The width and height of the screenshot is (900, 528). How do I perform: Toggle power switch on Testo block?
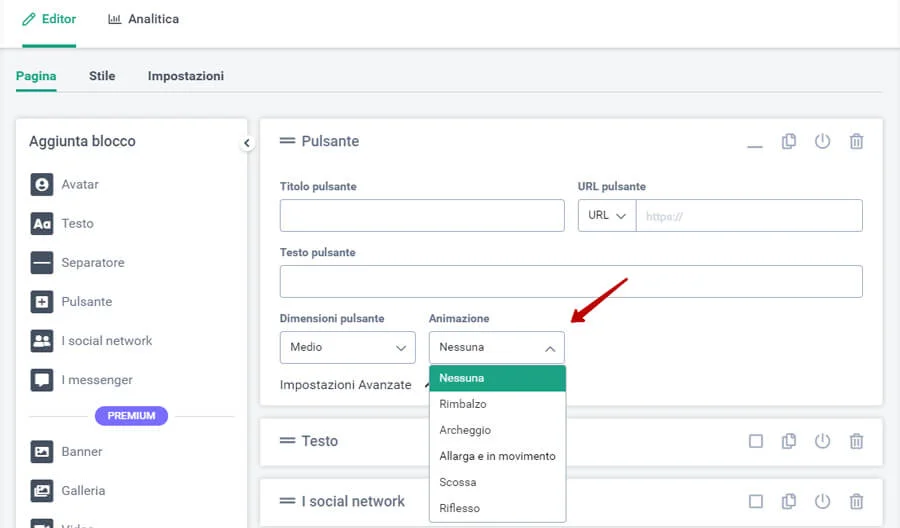(822, 441)
